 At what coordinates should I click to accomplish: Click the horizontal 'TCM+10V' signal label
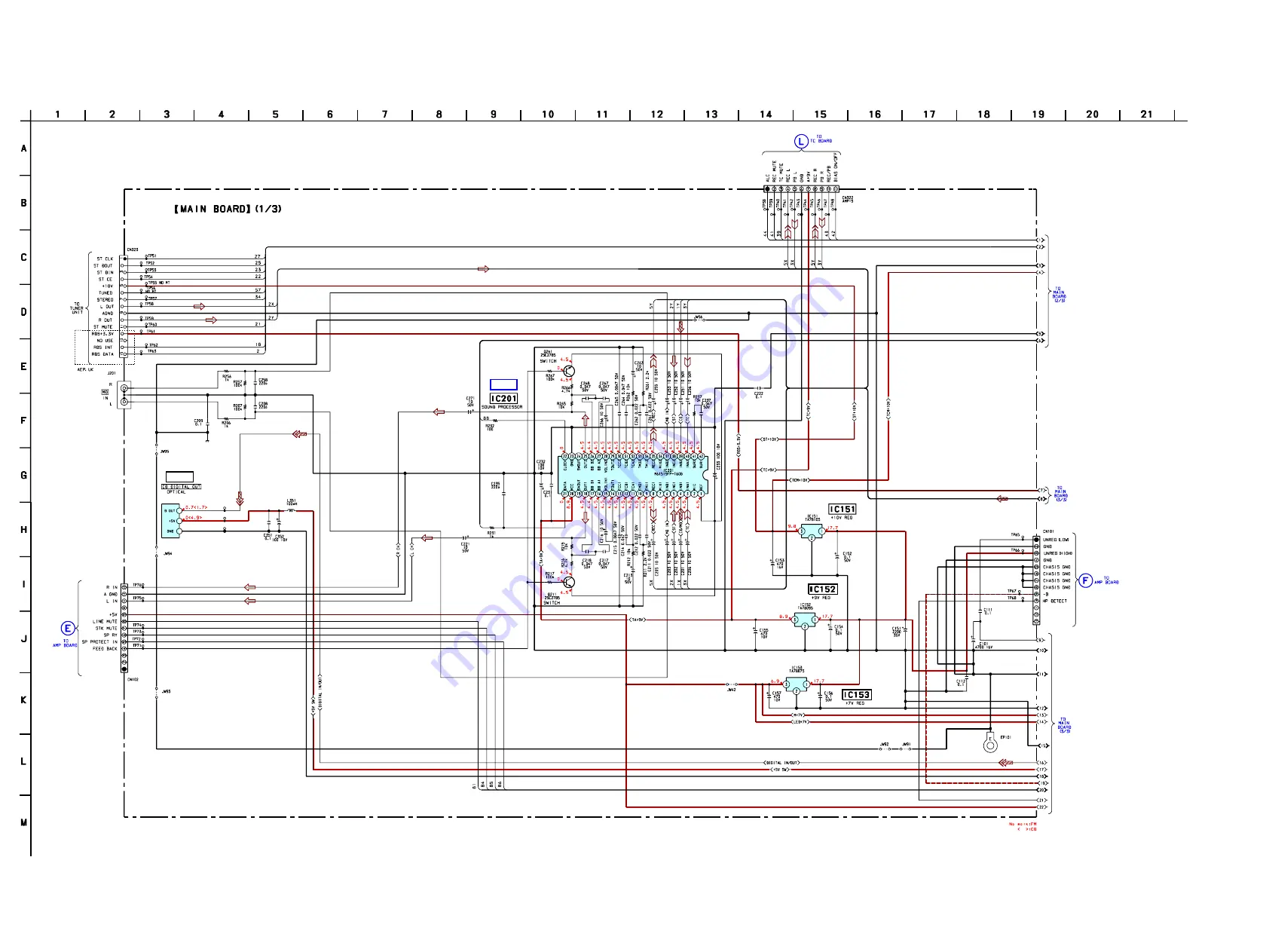(x=799, y=480)
